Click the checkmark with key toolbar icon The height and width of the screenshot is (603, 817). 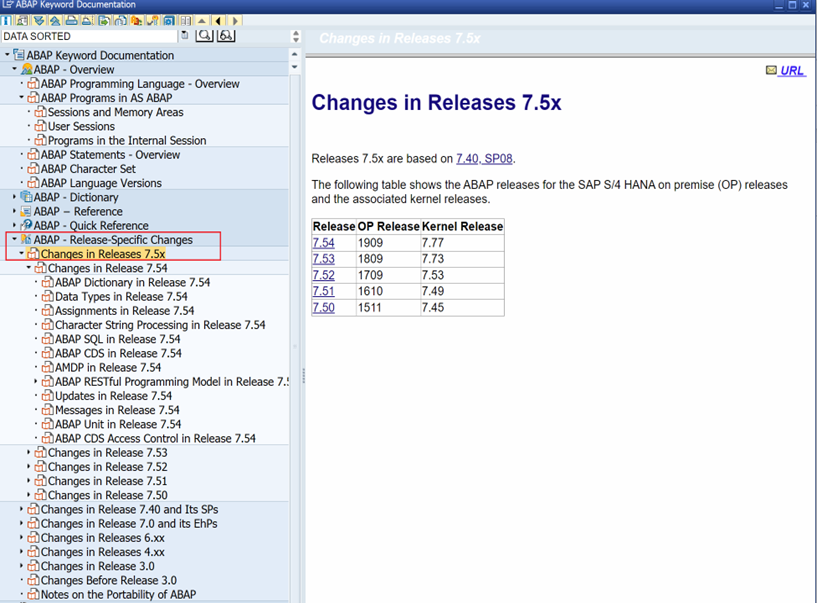pyautogui.click(x=153, y=21)
